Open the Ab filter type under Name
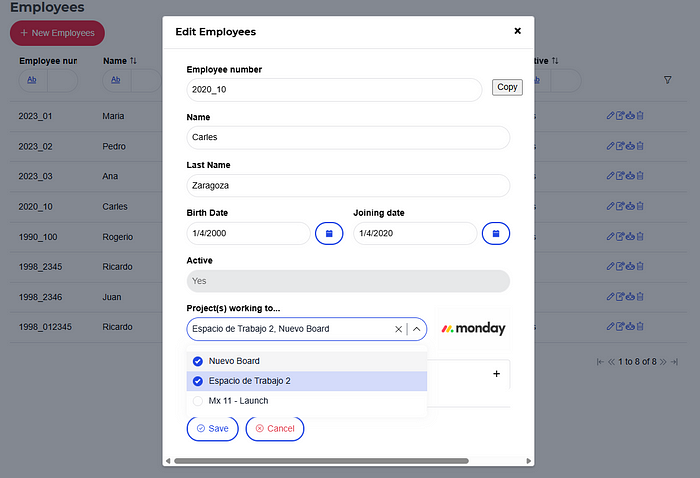700x478 pixels. (115, 80)
